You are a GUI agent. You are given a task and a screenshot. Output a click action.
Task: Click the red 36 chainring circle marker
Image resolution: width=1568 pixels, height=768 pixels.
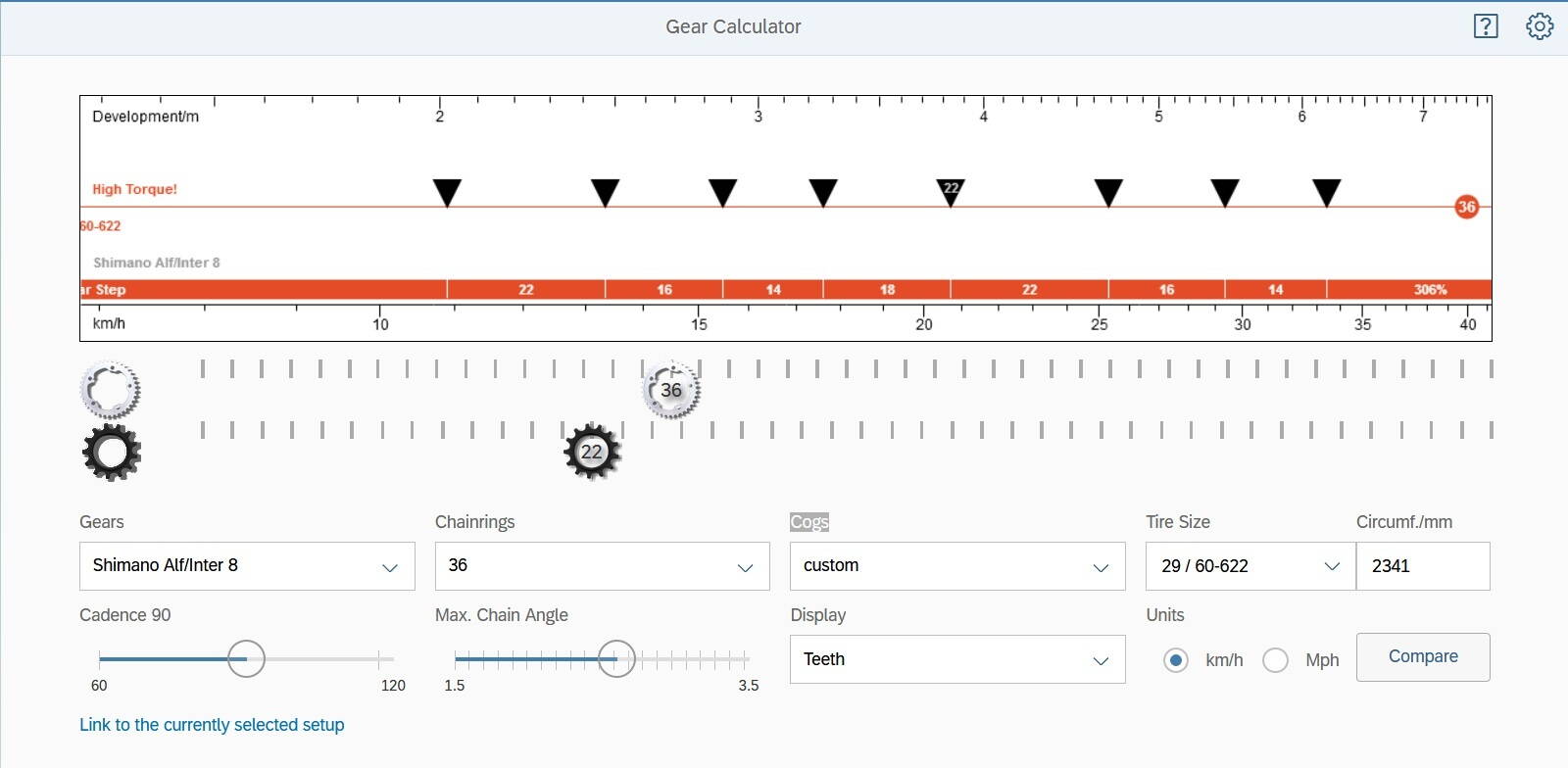tap(1466, 207)
